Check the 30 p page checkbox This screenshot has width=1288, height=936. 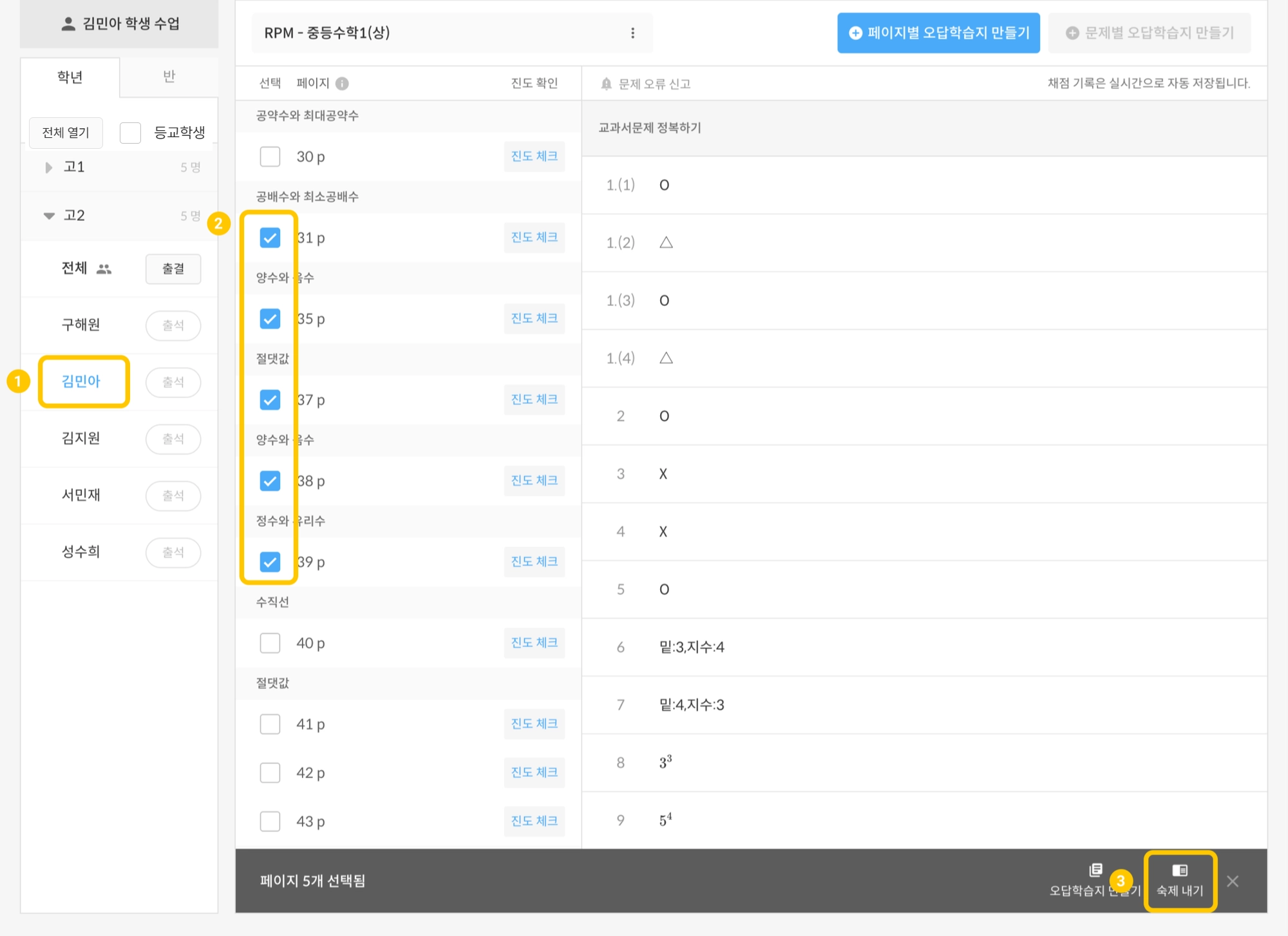(270, 157)
